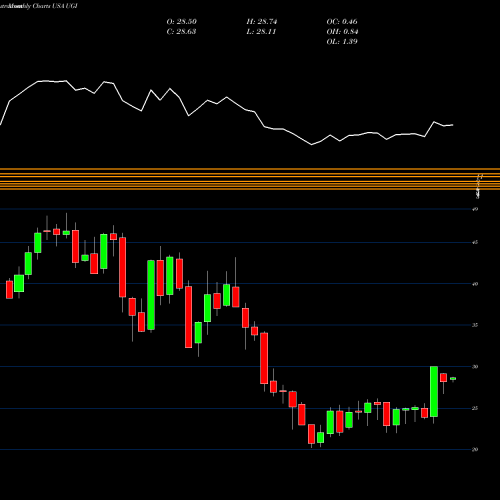Select the low value L: 28.11
500x500 pixels.
[261, 32]
